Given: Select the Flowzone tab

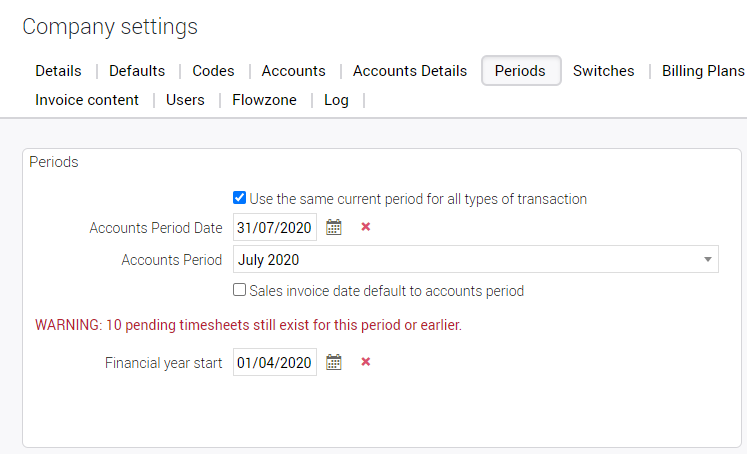Looking at the screenshot, I should pyautogui.click(x=264, y=100).
